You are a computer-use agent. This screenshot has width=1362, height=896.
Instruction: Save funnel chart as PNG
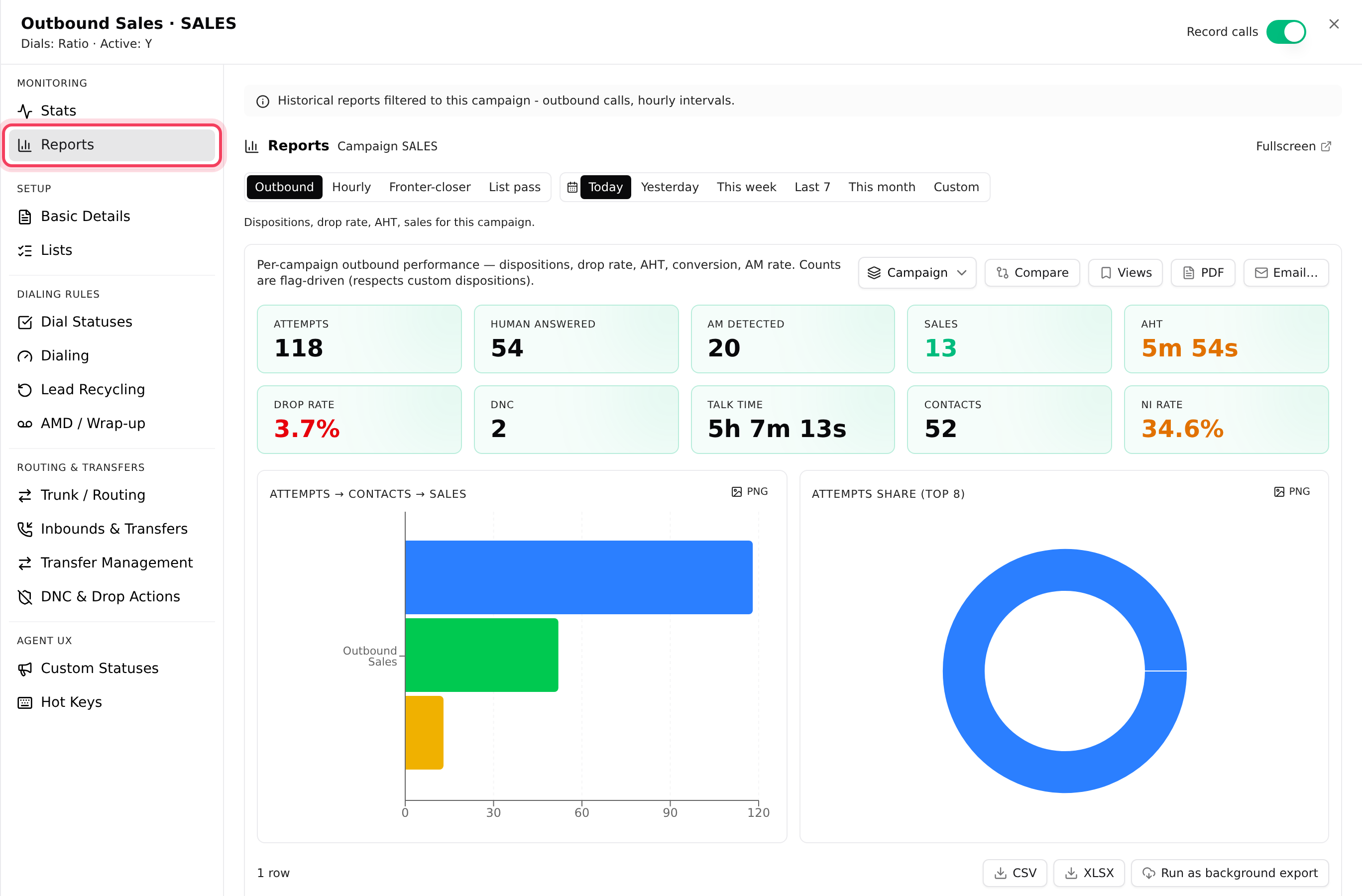749,492
